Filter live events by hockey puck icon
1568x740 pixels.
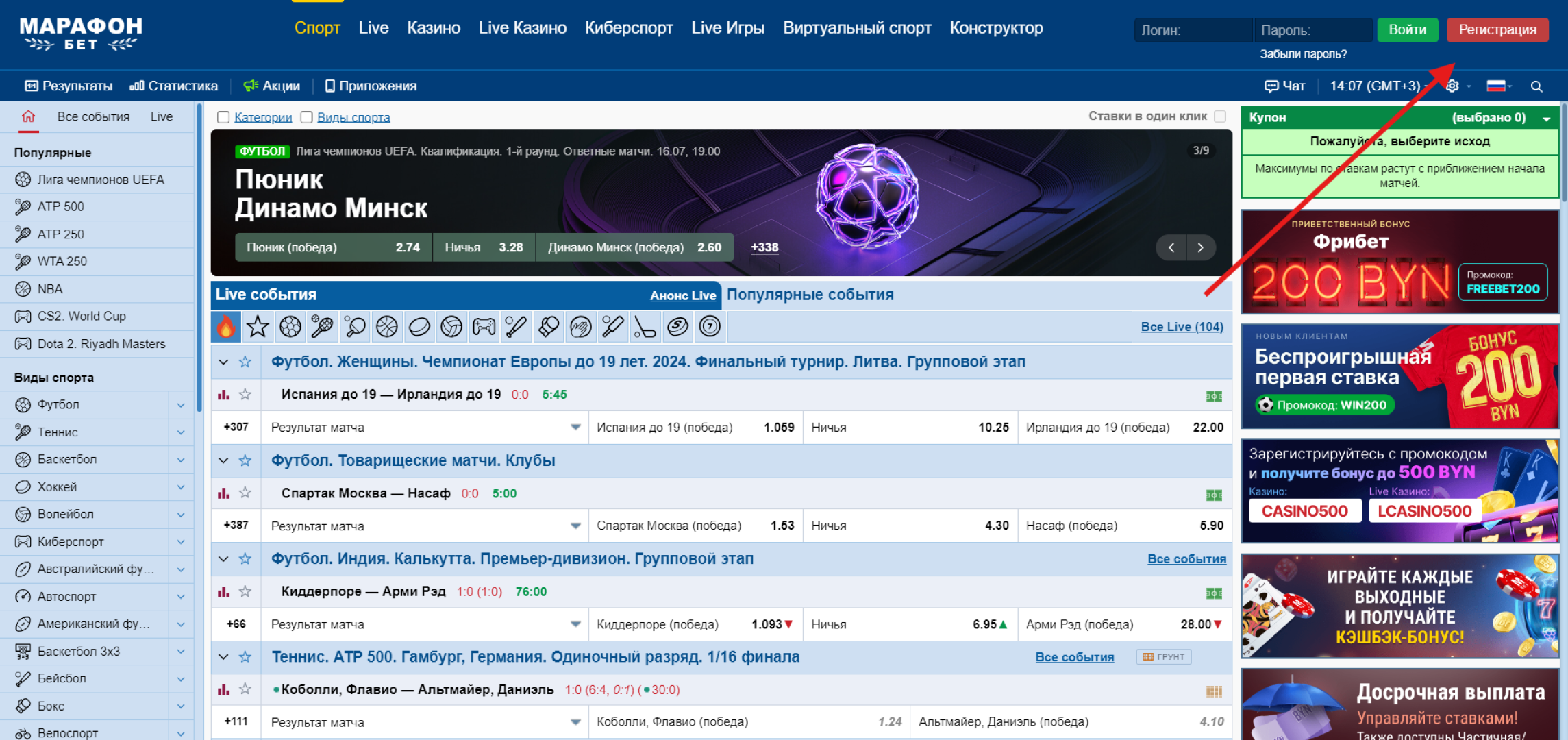(419, 327)
